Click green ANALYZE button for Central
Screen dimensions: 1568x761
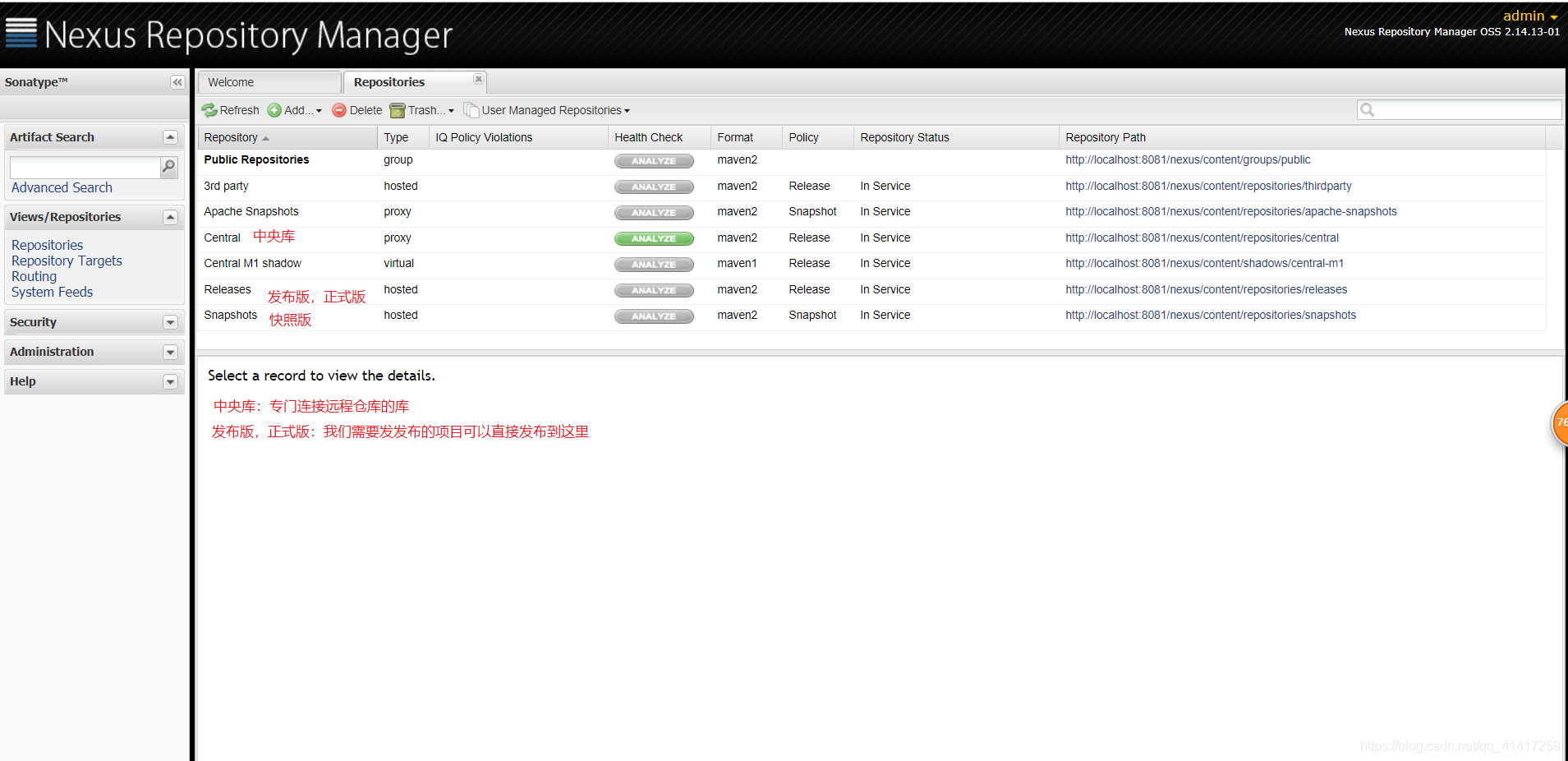pos(654,239)
